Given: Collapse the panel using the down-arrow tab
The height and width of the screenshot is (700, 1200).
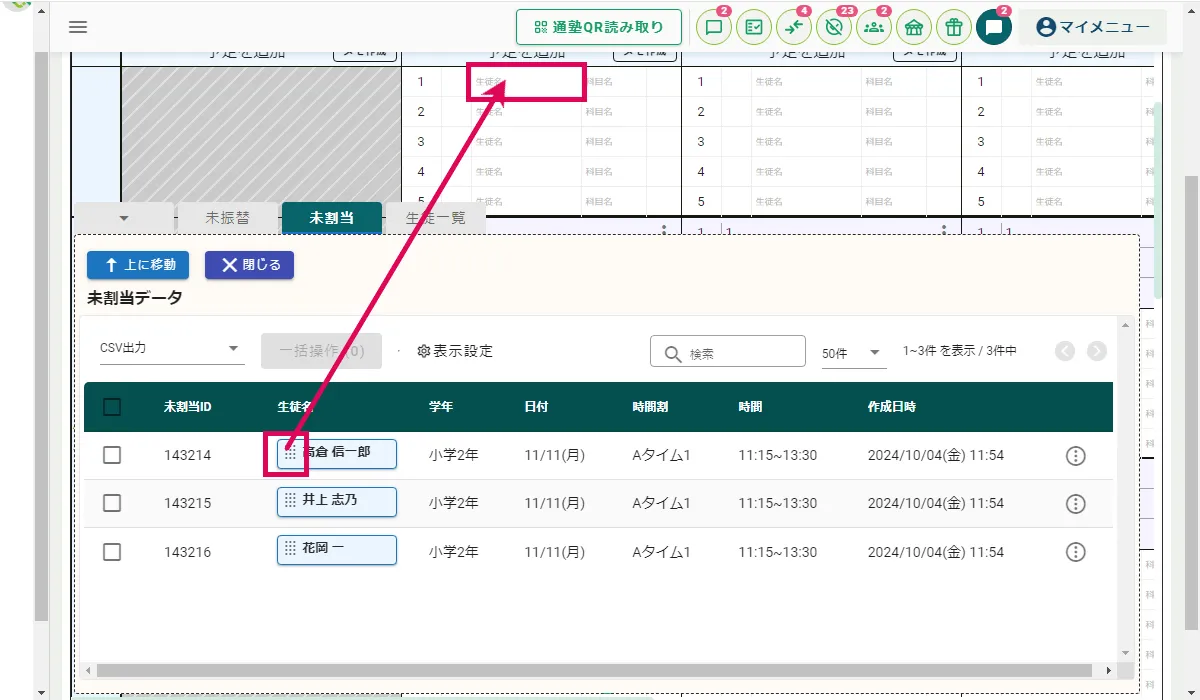Looking at the screenshot, I should 124,217.
